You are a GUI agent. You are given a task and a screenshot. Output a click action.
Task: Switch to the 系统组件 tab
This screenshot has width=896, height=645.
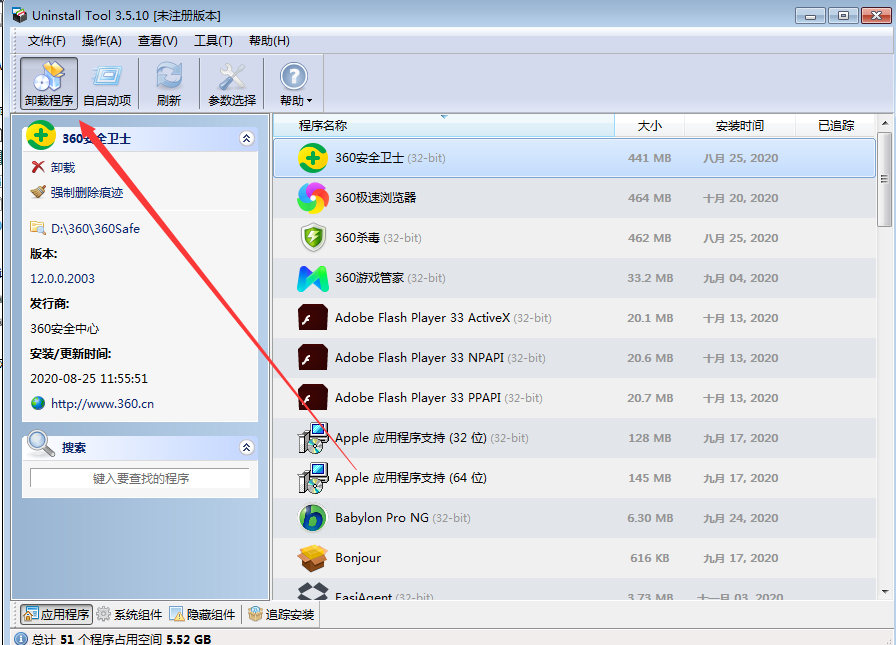[x=128, y=615]
